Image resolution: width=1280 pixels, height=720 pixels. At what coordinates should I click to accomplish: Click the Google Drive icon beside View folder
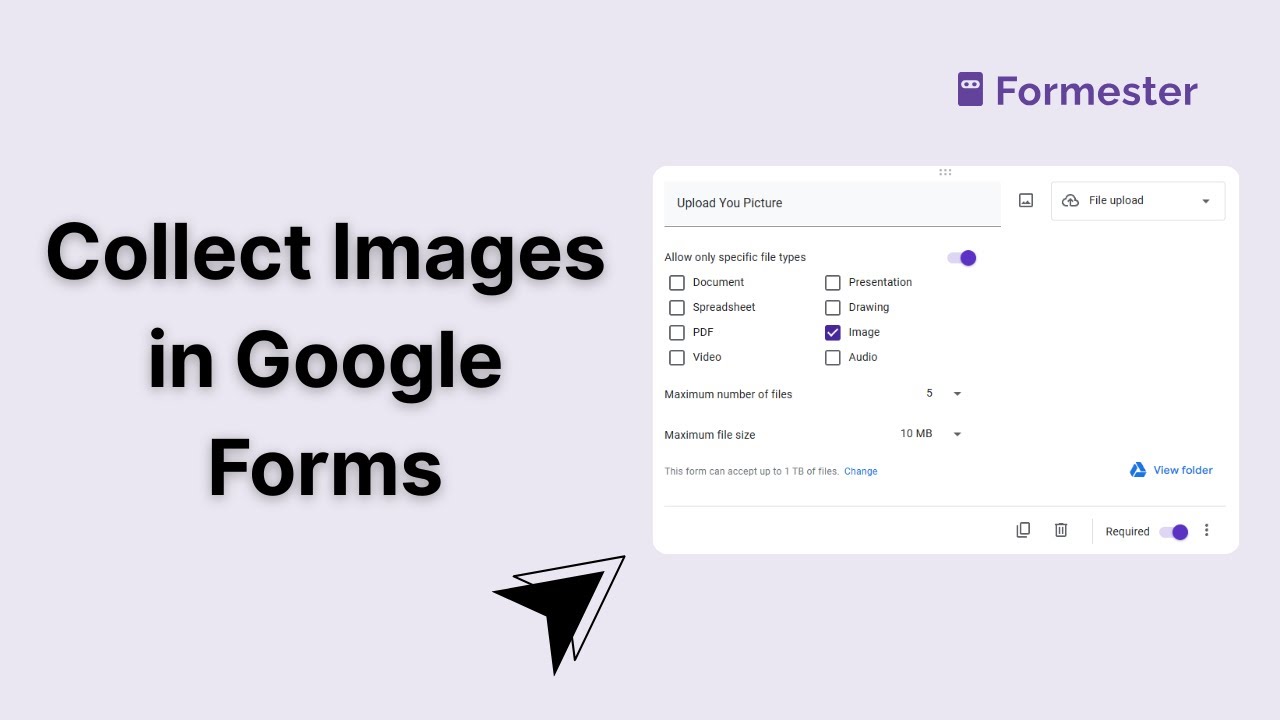coord(1138,470)
